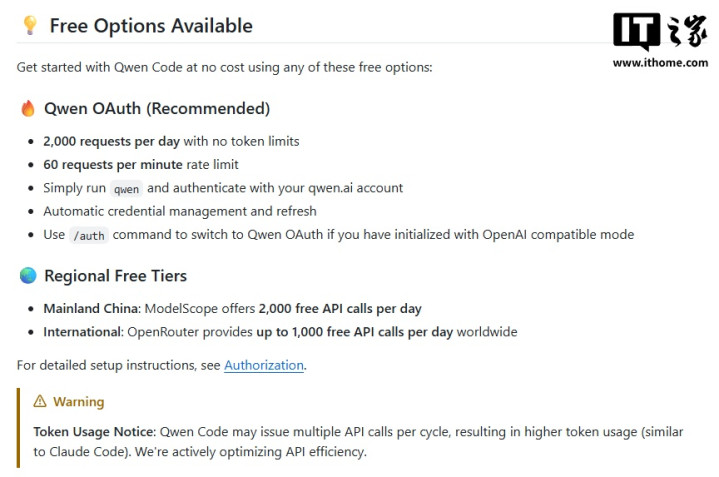Image resolution: width=719 pixels, height=477 pixels.
Task: Click the up to 1,000 free API calls text
Action: pos(354,331)
